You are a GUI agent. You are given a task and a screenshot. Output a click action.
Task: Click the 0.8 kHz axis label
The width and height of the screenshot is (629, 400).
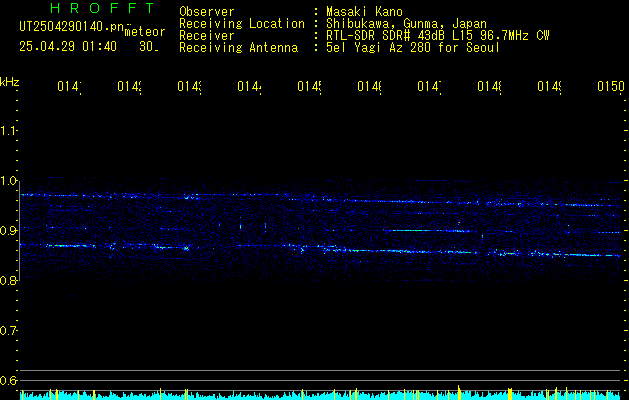pyautogui.click(x=8, y=280)
